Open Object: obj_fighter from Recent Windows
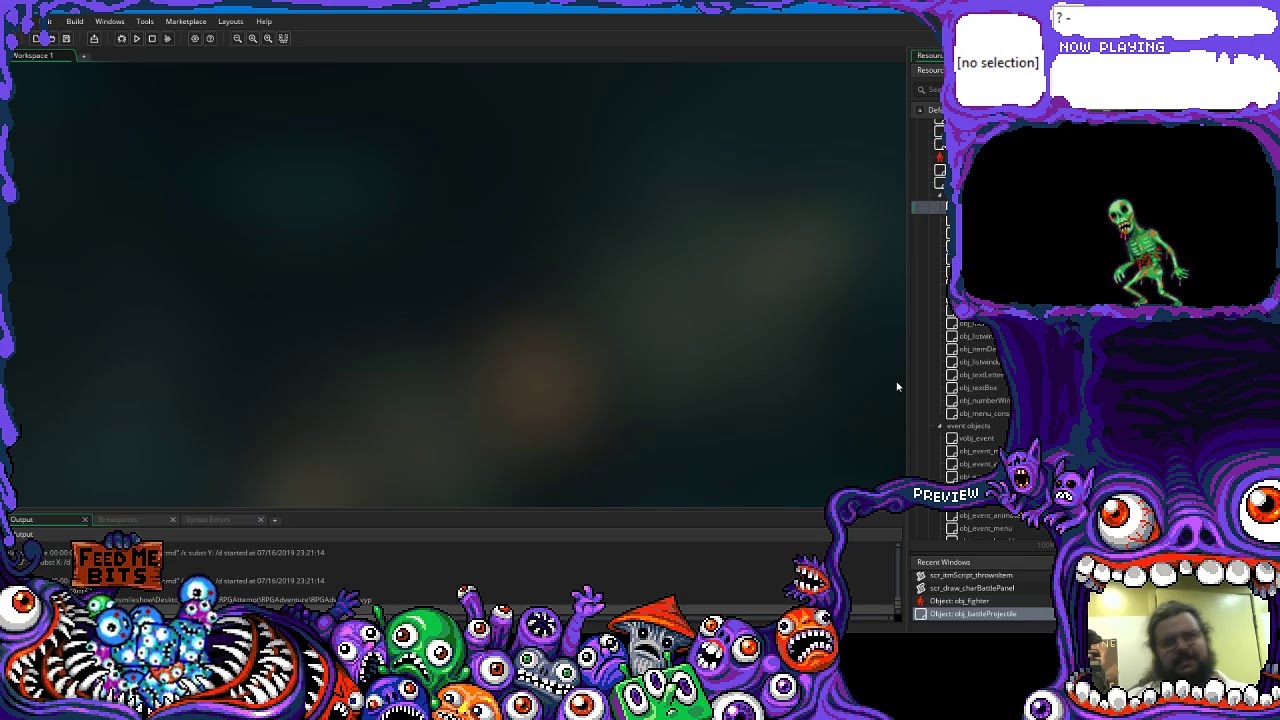Screen dimensions: 1280x720 point(959,602)
